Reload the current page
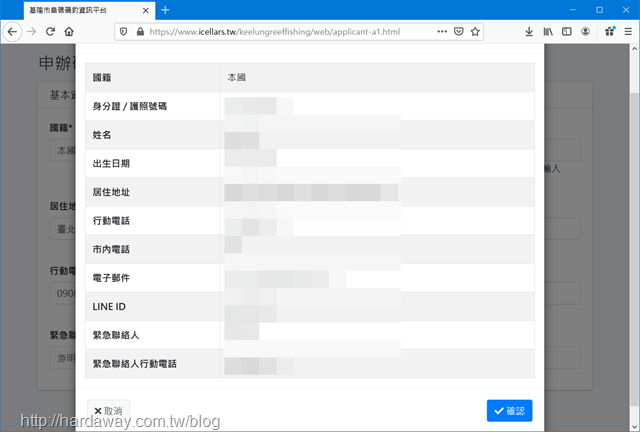Screen dimensions: 640x432 click(x=50, y=31)
